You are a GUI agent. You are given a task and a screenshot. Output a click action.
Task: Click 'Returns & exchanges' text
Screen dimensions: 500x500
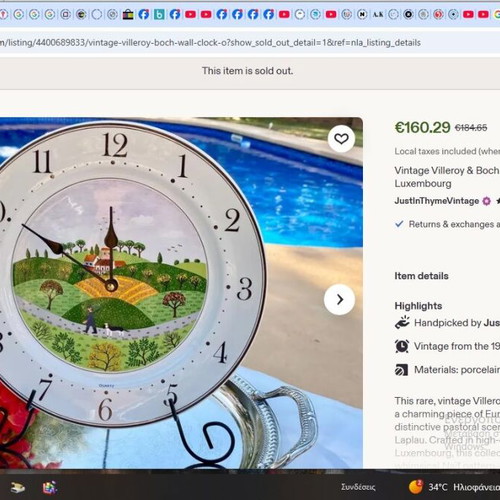454,224
